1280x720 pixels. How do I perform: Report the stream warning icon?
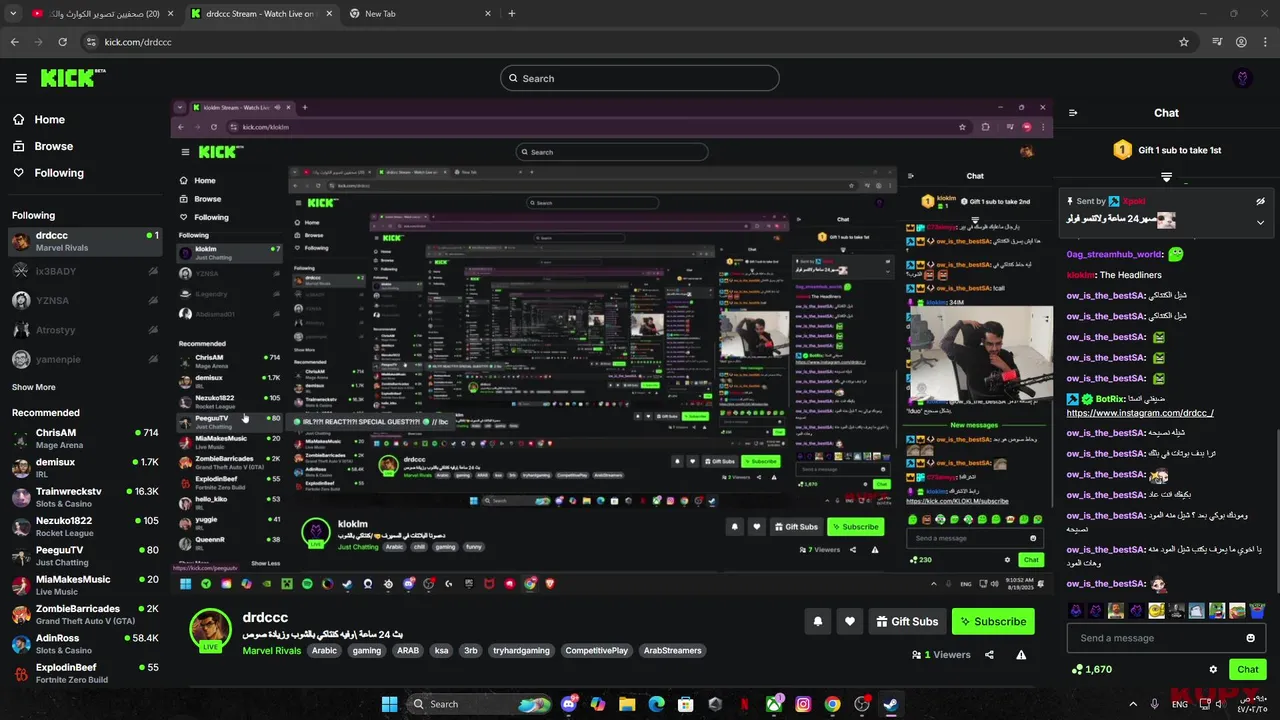click(1021, 655)
